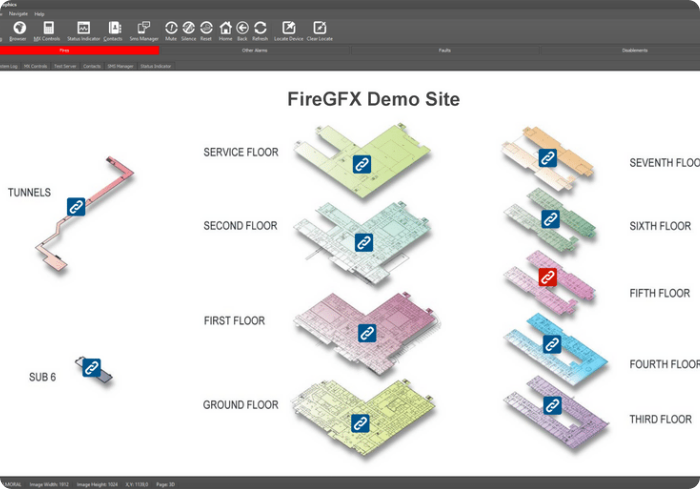This screenshot has width=700, height=490.
Task: Open the Browser tool in toolbar
Action: tap(18, 30)
